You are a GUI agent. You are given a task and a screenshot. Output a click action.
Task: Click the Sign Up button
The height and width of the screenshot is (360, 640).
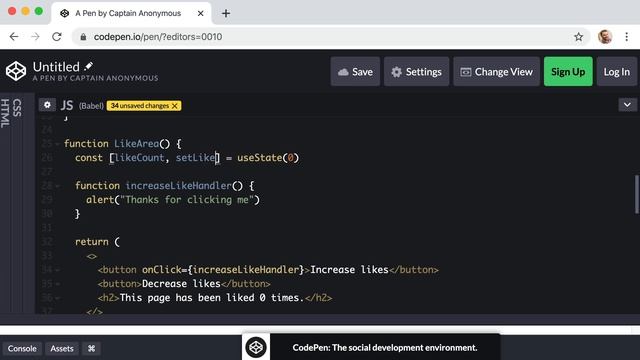pos(568,72)
